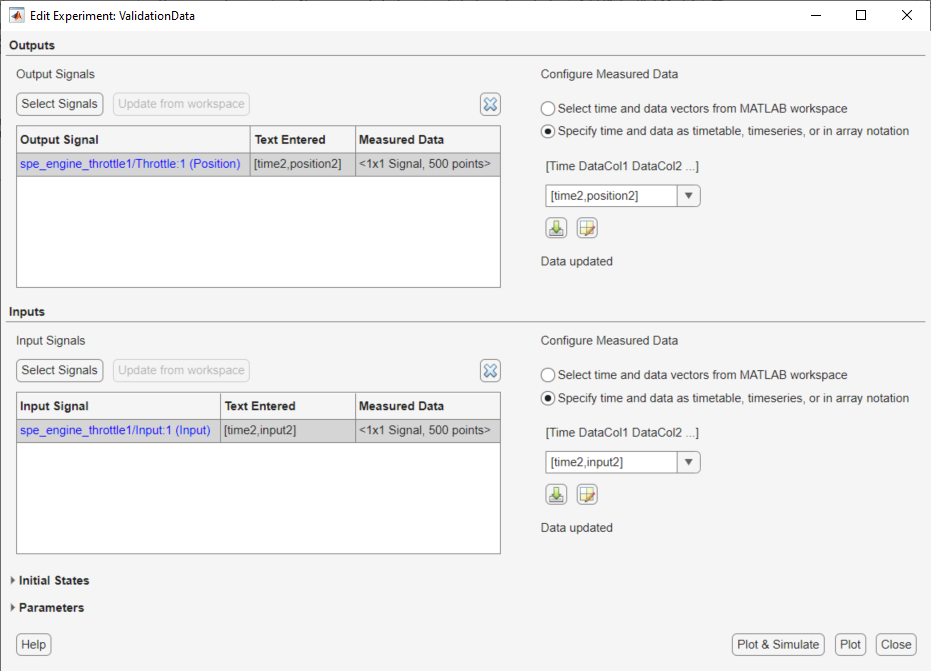Open the [time2,input2] dropdown
Viewport: 931px width, 671px height.
(x=689, y=462)
